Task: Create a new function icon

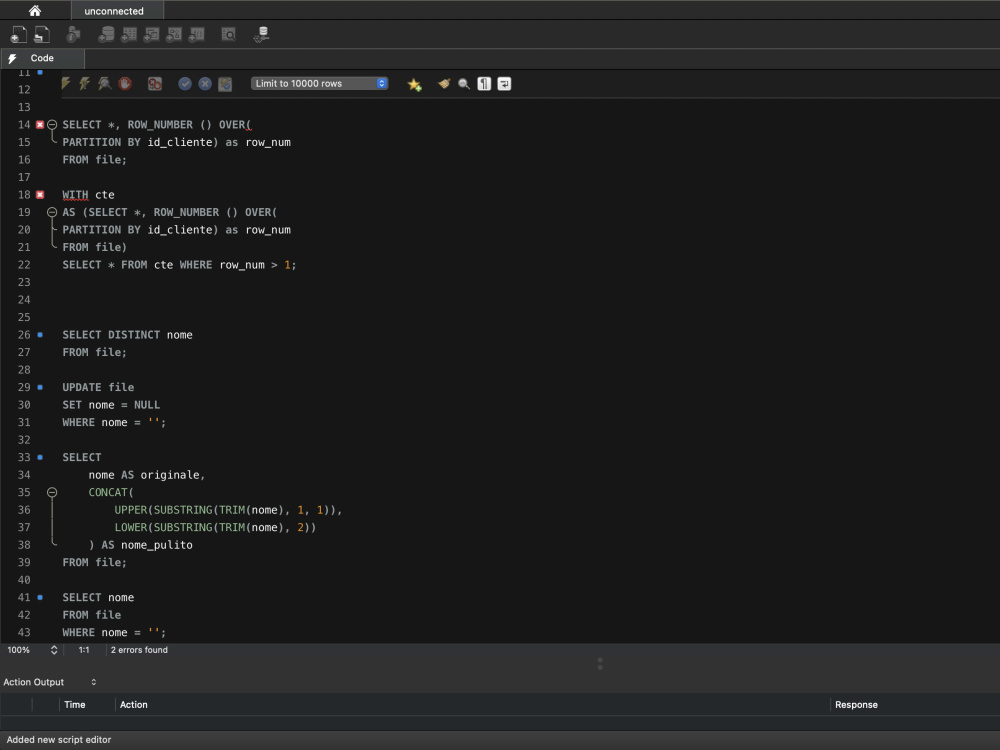Action: [x=196, y=34]
